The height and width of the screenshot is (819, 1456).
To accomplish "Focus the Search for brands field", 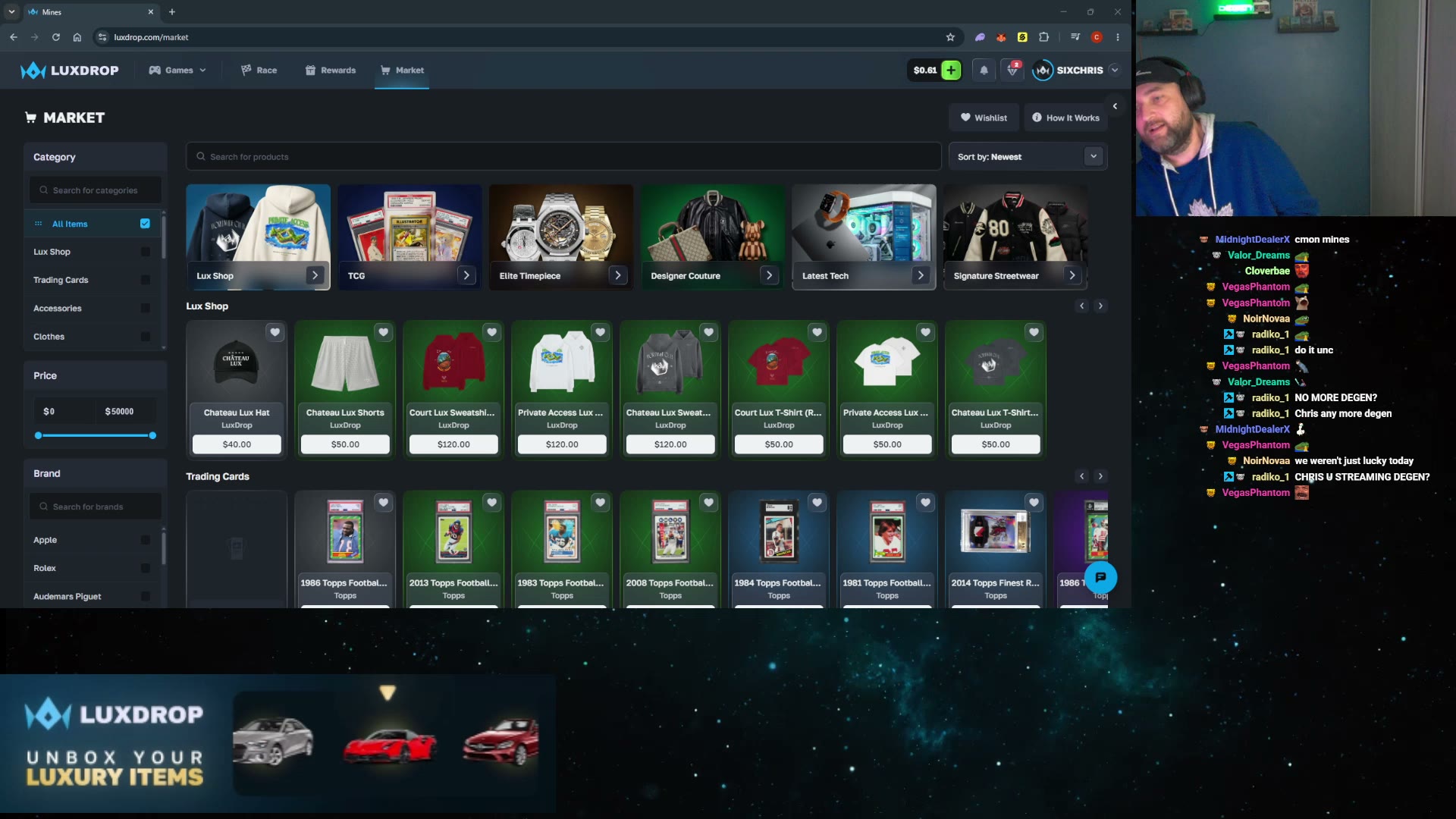I will click(x=96, y=507).
